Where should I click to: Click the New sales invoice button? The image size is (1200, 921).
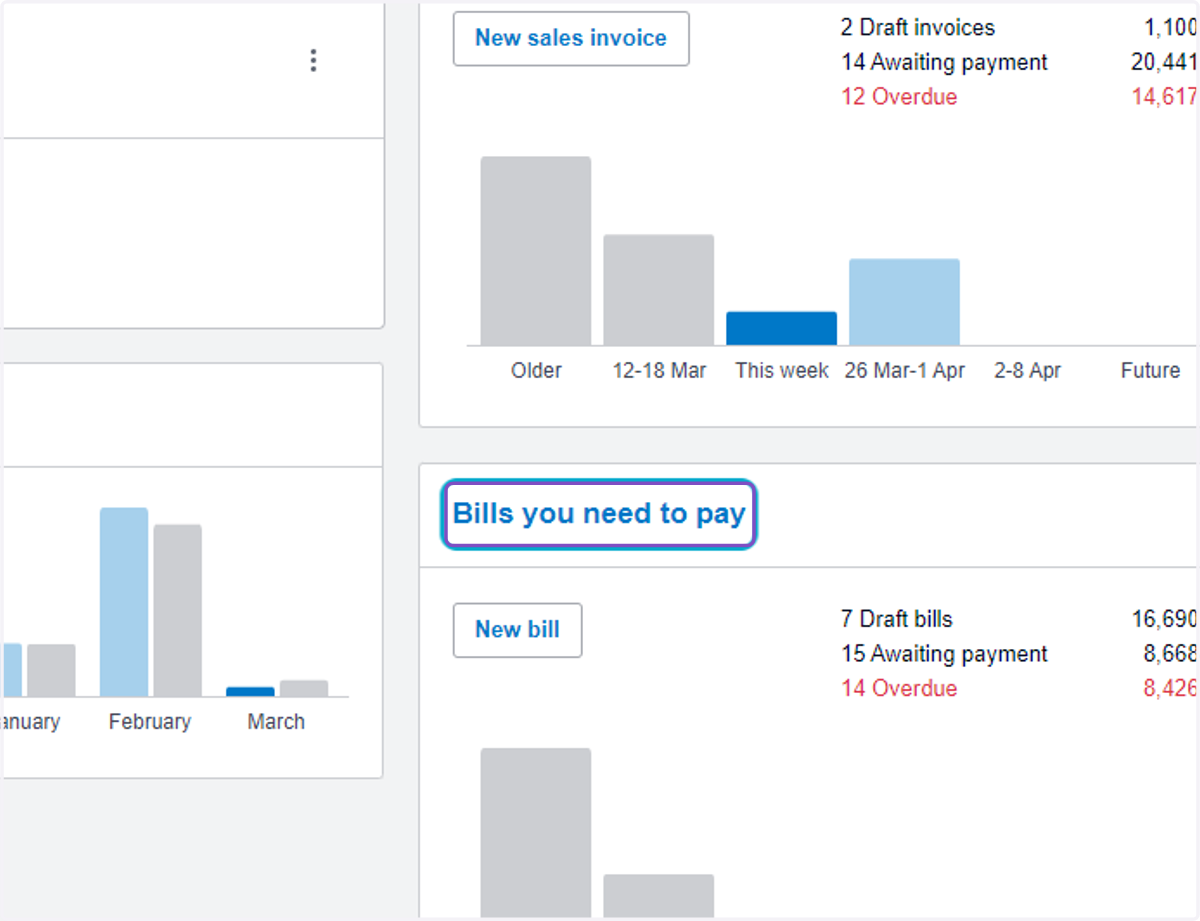pos(571,39)
